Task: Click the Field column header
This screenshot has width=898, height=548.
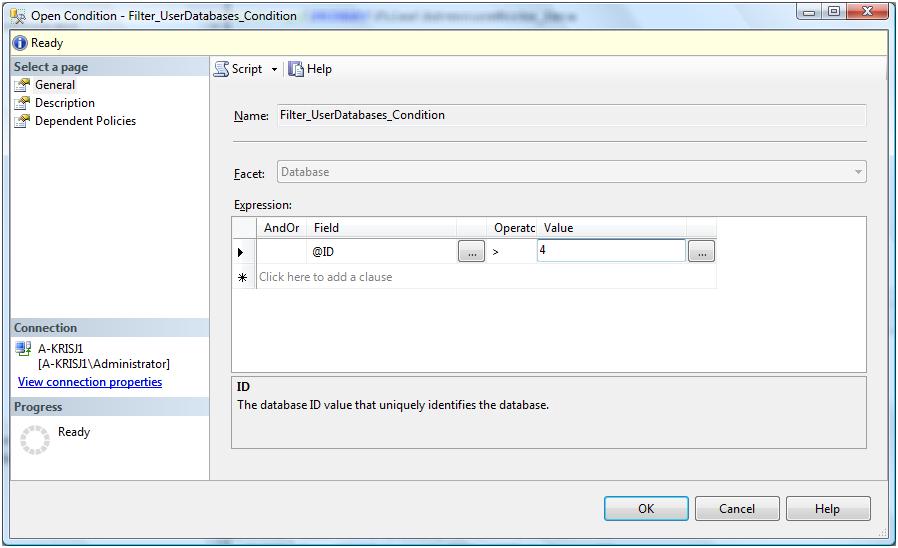Action: [382, 228]
